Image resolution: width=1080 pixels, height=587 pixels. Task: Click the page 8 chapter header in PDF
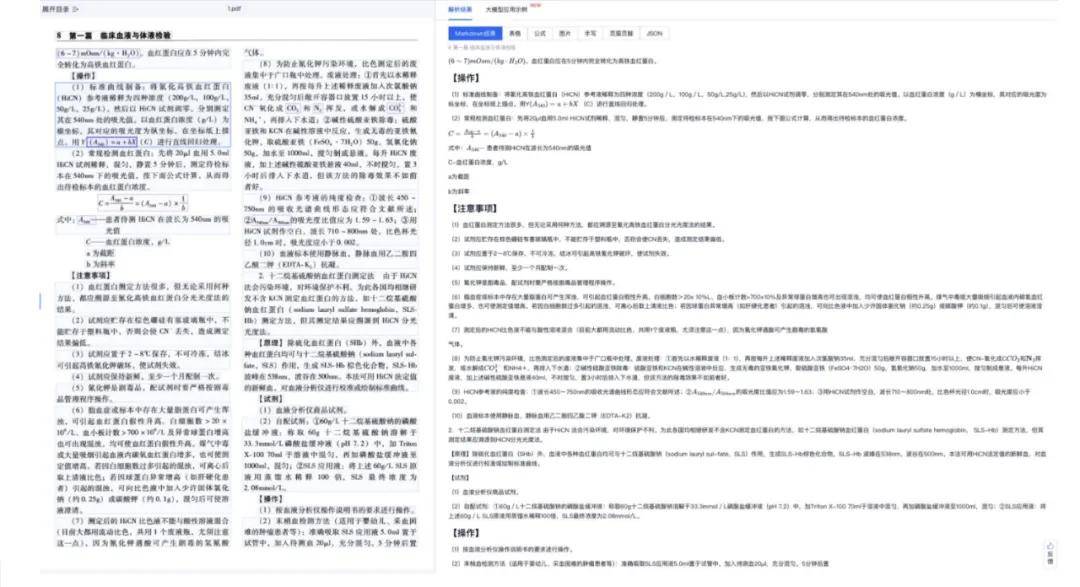tap(113, 36)
